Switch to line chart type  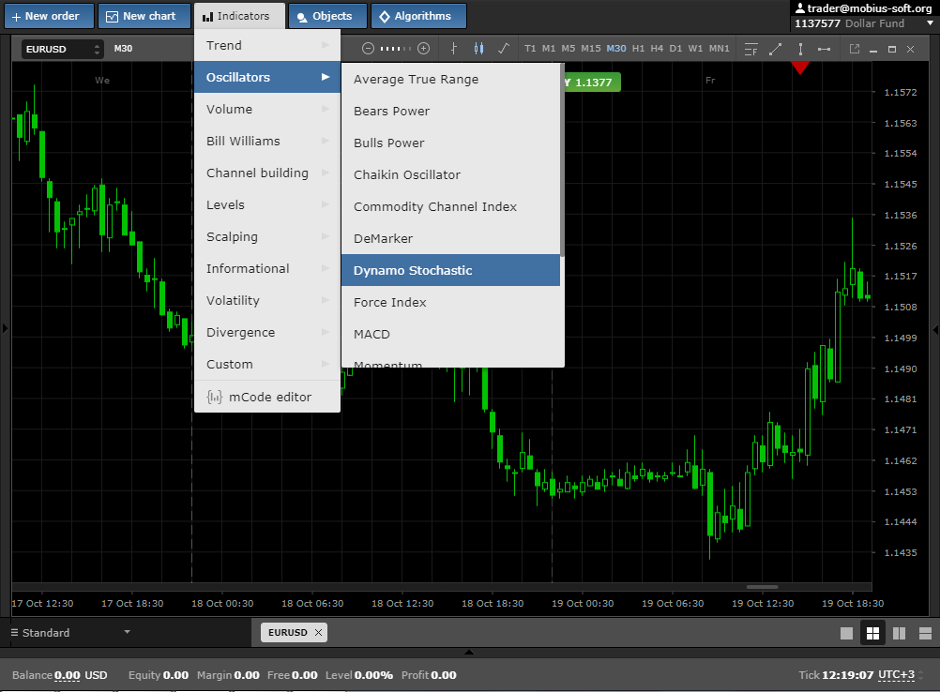click(x=504, y=49)
